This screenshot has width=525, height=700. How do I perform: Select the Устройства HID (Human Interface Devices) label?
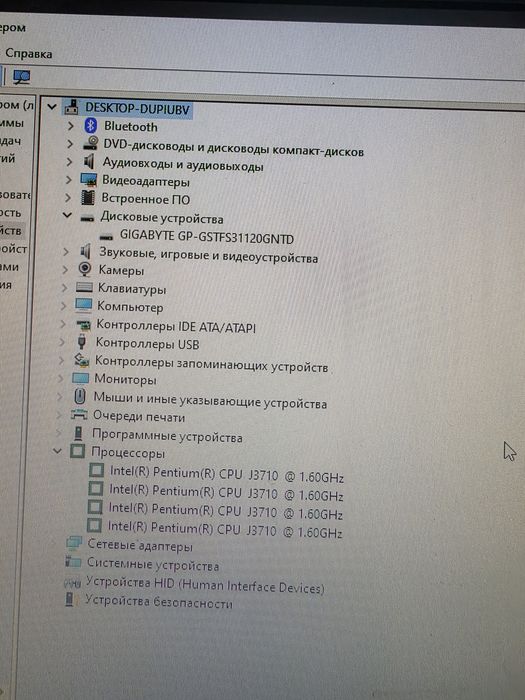pos(205,585)
